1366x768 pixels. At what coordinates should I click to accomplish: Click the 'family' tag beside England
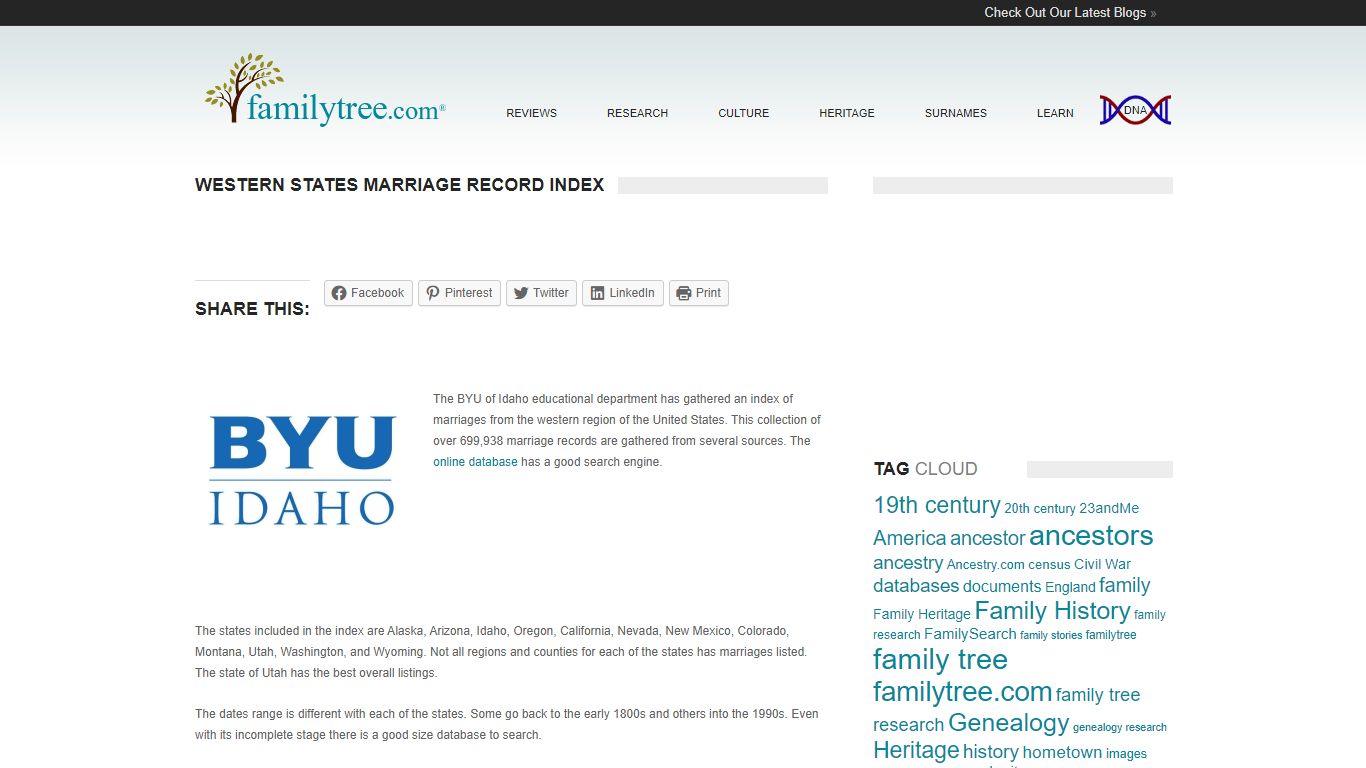[1124, 586]
